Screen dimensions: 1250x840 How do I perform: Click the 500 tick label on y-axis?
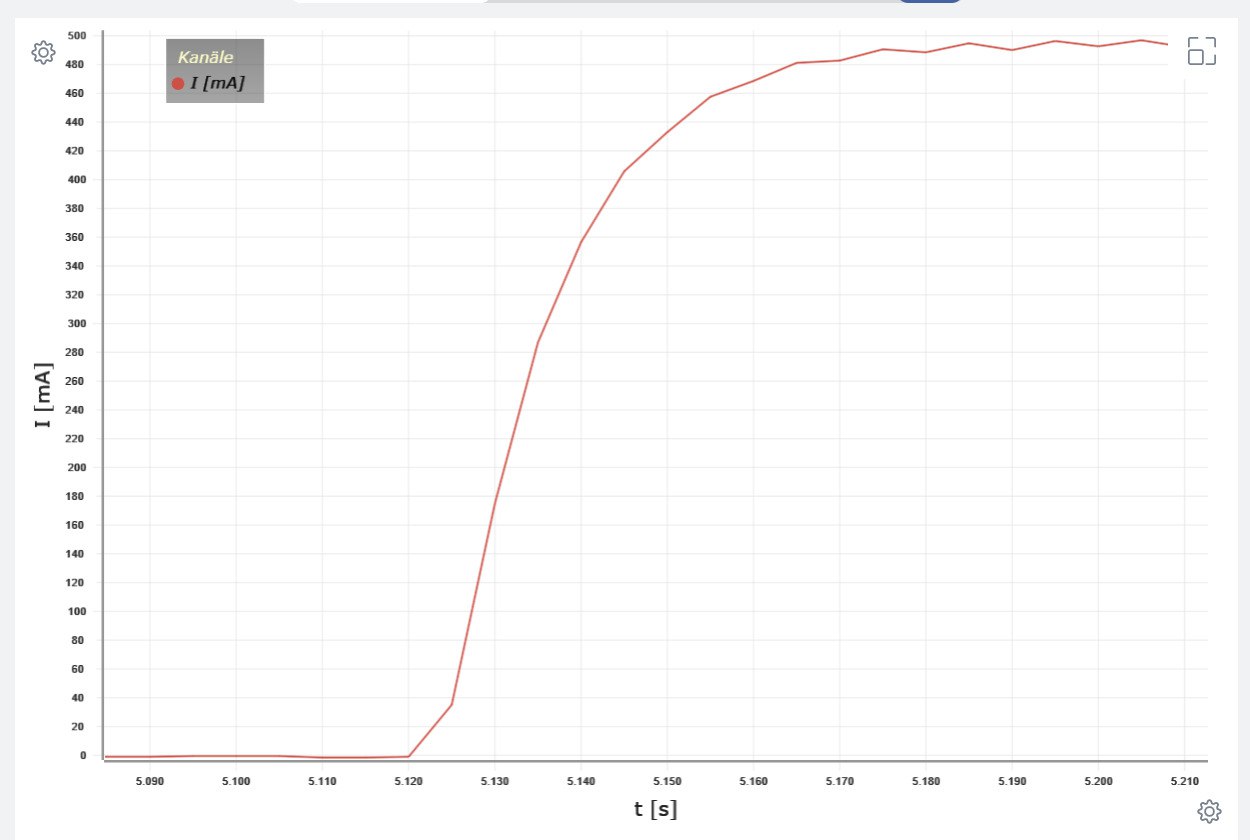tap(78, 36)
